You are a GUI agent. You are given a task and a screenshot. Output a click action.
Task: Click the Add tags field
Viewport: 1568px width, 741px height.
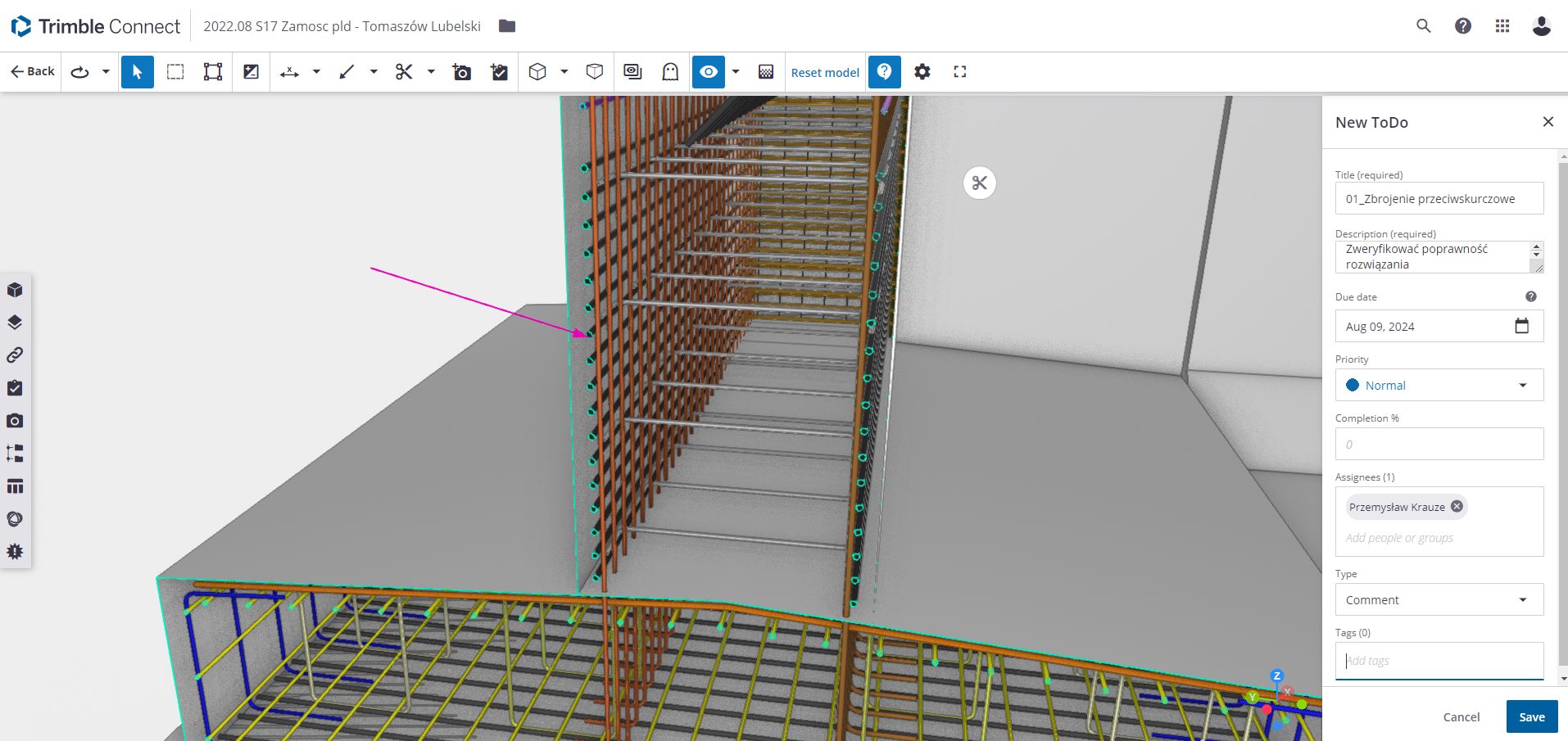1439,661
